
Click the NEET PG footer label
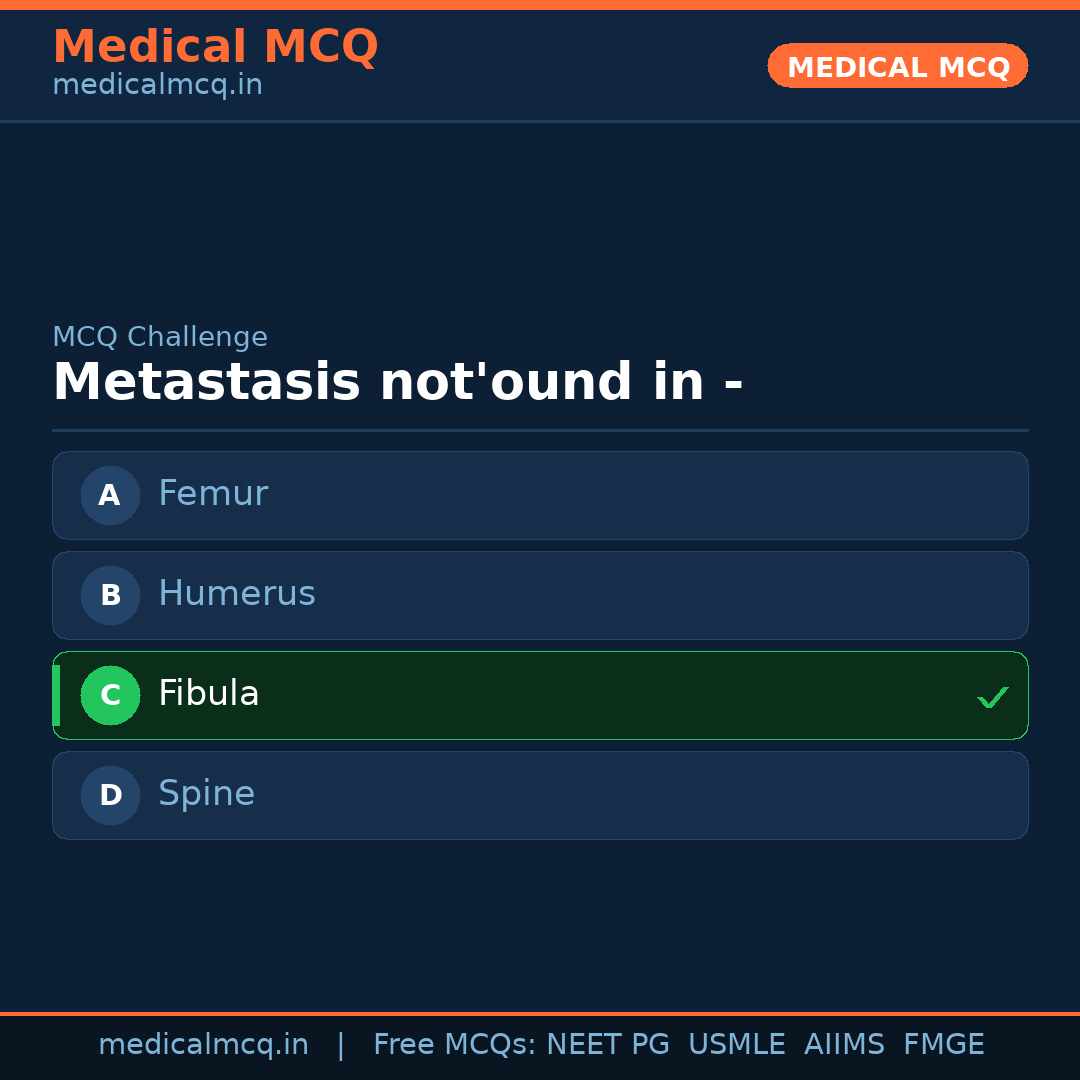[607, 1044]
